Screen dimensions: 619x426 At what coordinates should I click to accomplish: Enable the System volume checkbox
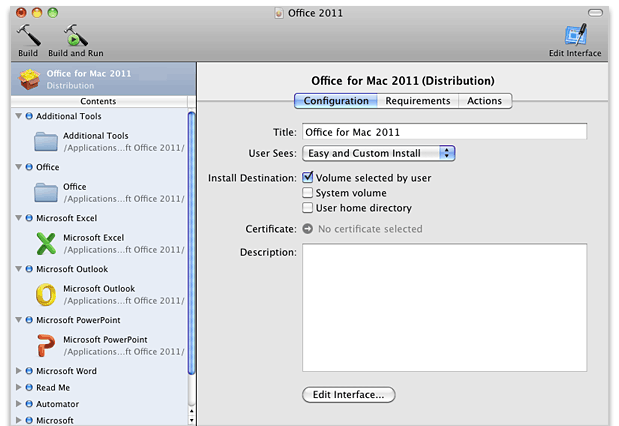pyautogui.click(x=308, y=193)
